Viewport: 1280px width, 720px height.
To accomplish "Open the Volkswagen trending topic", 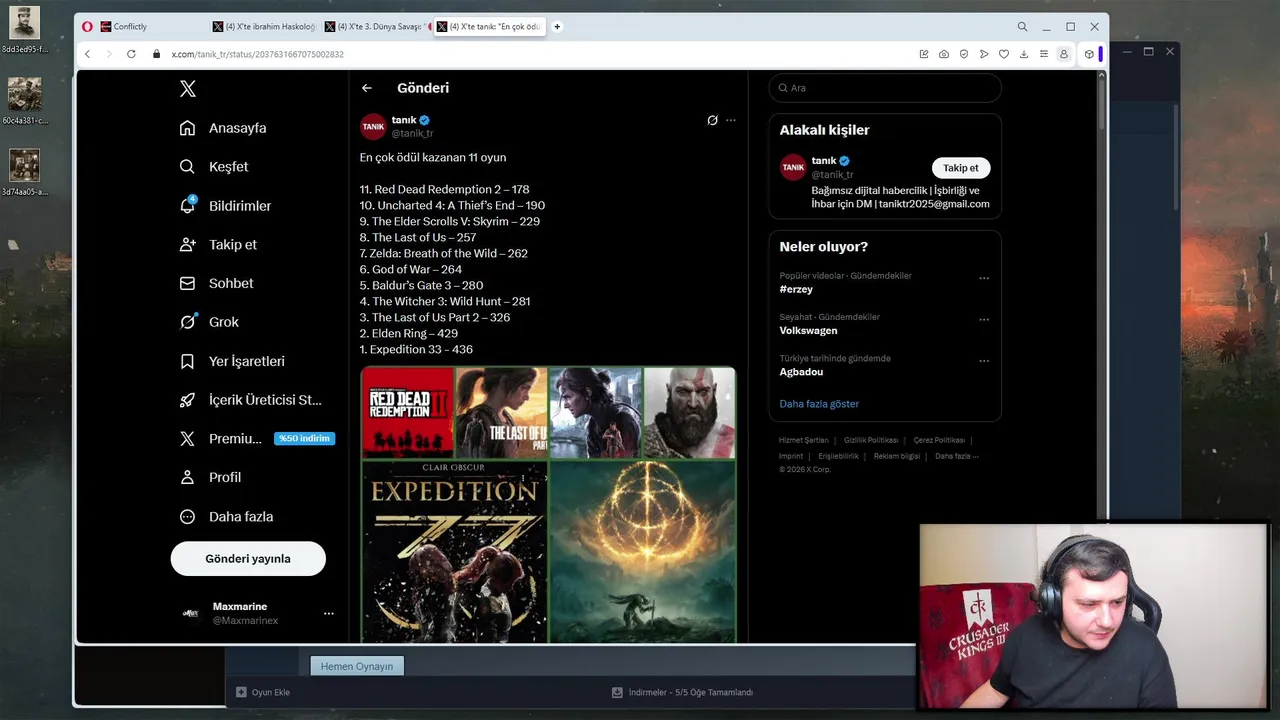I will [x=808, y=331].
